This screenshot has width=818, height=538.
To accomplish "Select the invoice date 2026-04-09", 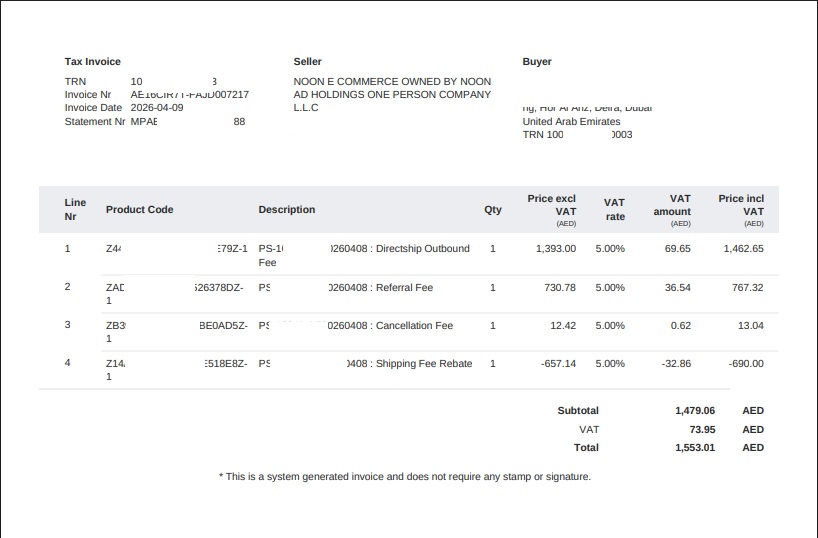I will (x=157, y=107).
